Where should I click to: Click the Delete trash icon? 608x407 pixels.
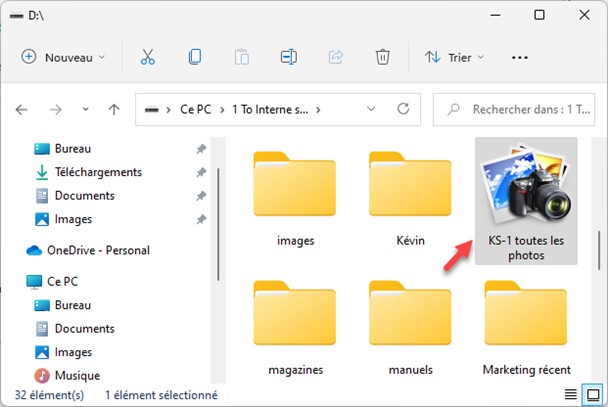click(382, 57)
